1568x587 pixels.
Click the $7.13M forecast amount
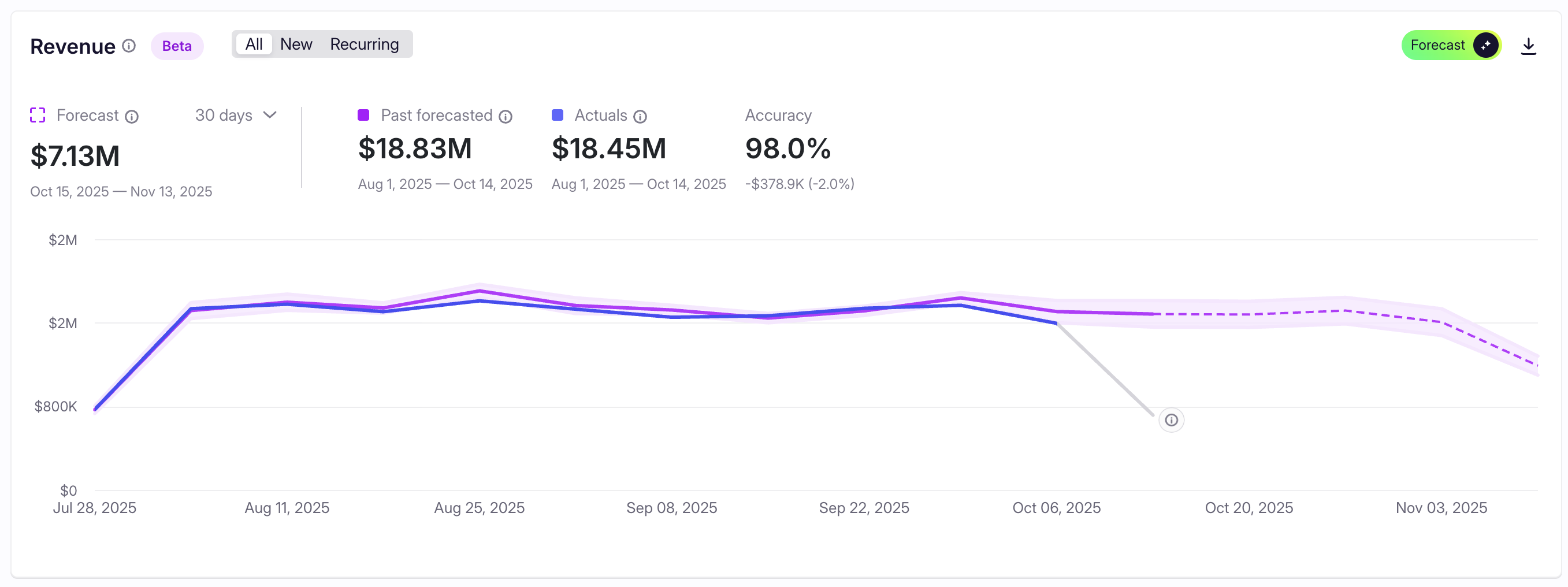point(75,156)
